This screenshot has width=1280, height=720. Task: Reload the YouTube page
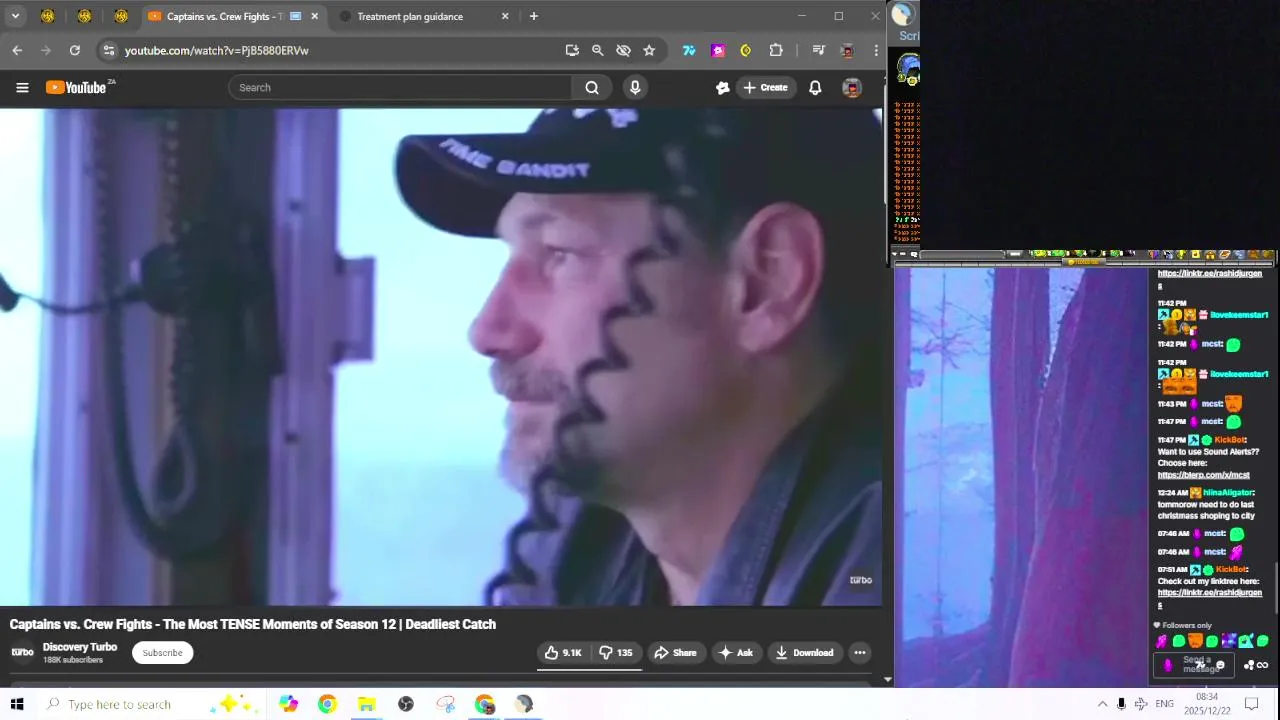pyautogui.click(x=74, y=50)
